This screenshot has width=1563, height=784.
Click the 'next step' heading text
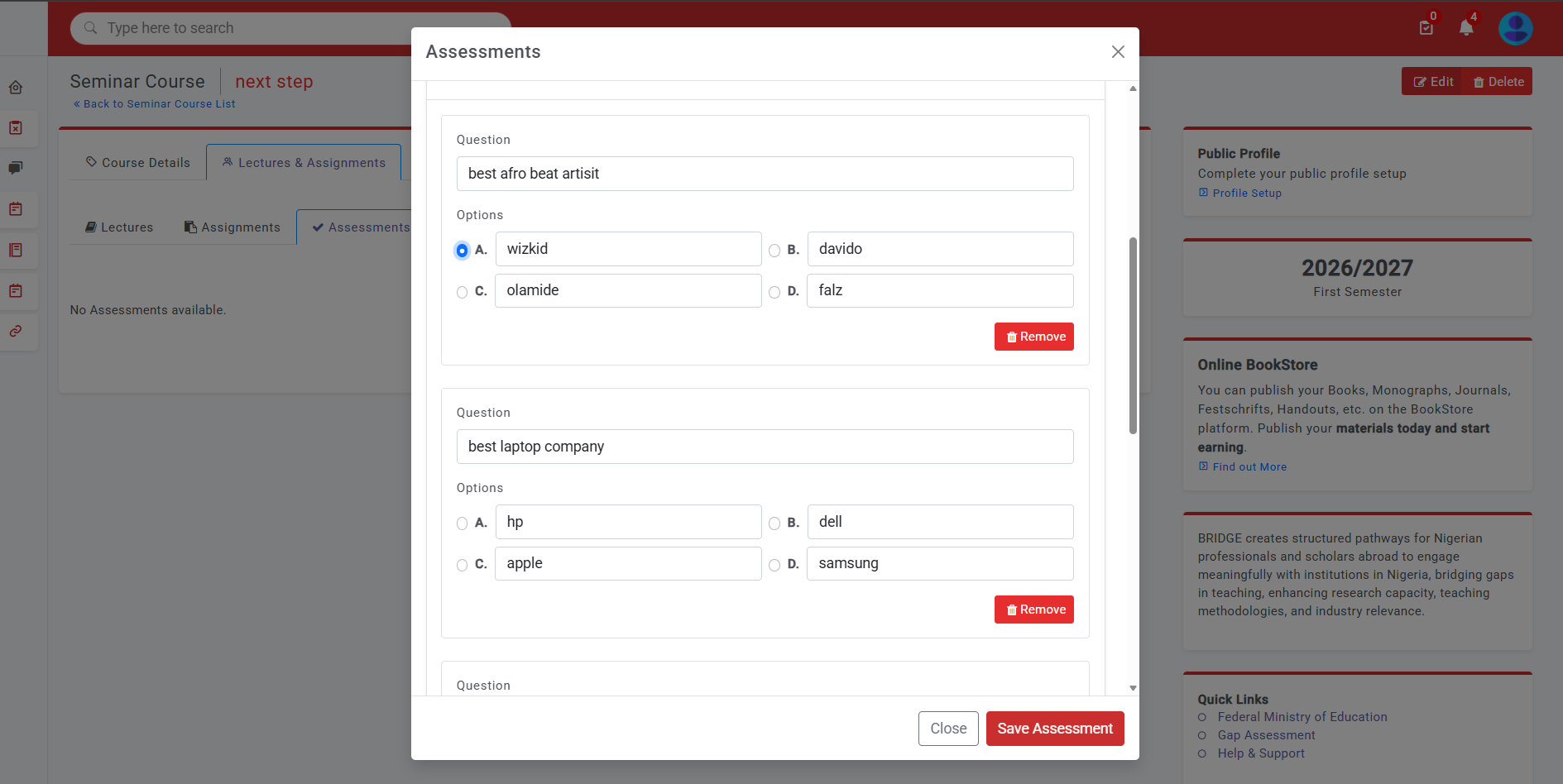pyautogui.click(x=274, y=82)
